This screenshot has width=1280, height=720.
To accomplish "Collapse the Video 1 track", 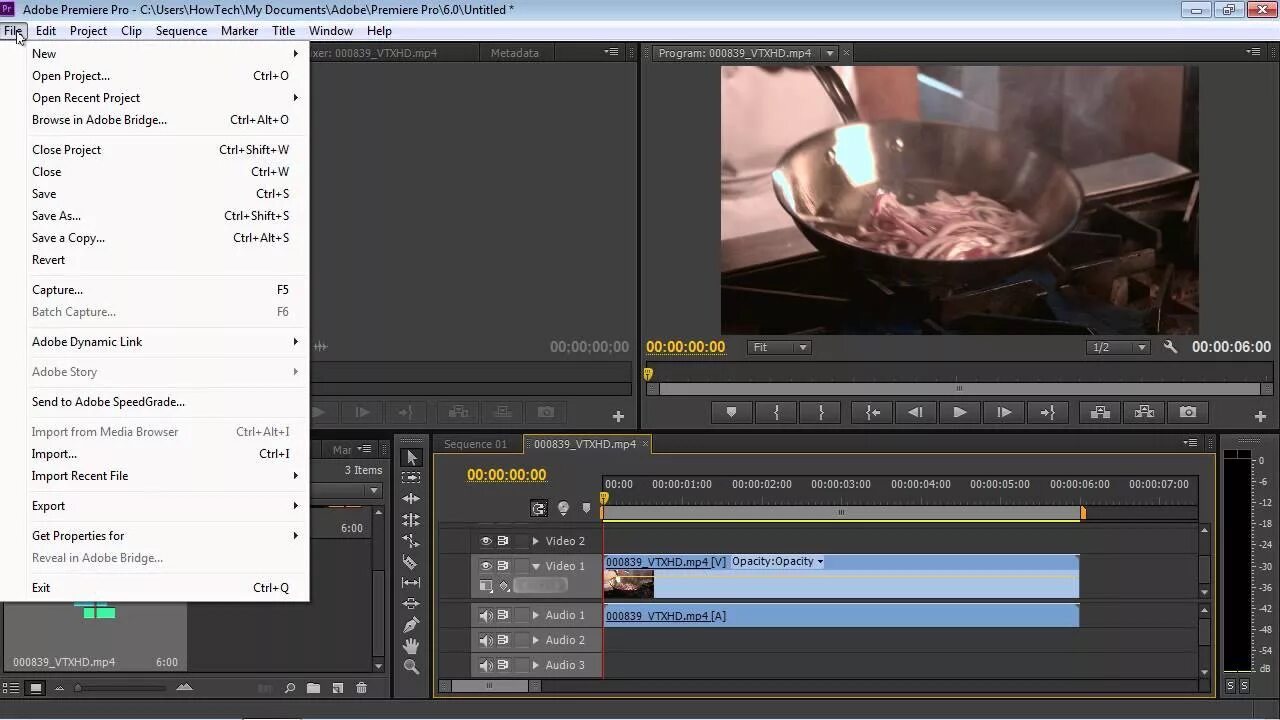I will tap(536, 566).
